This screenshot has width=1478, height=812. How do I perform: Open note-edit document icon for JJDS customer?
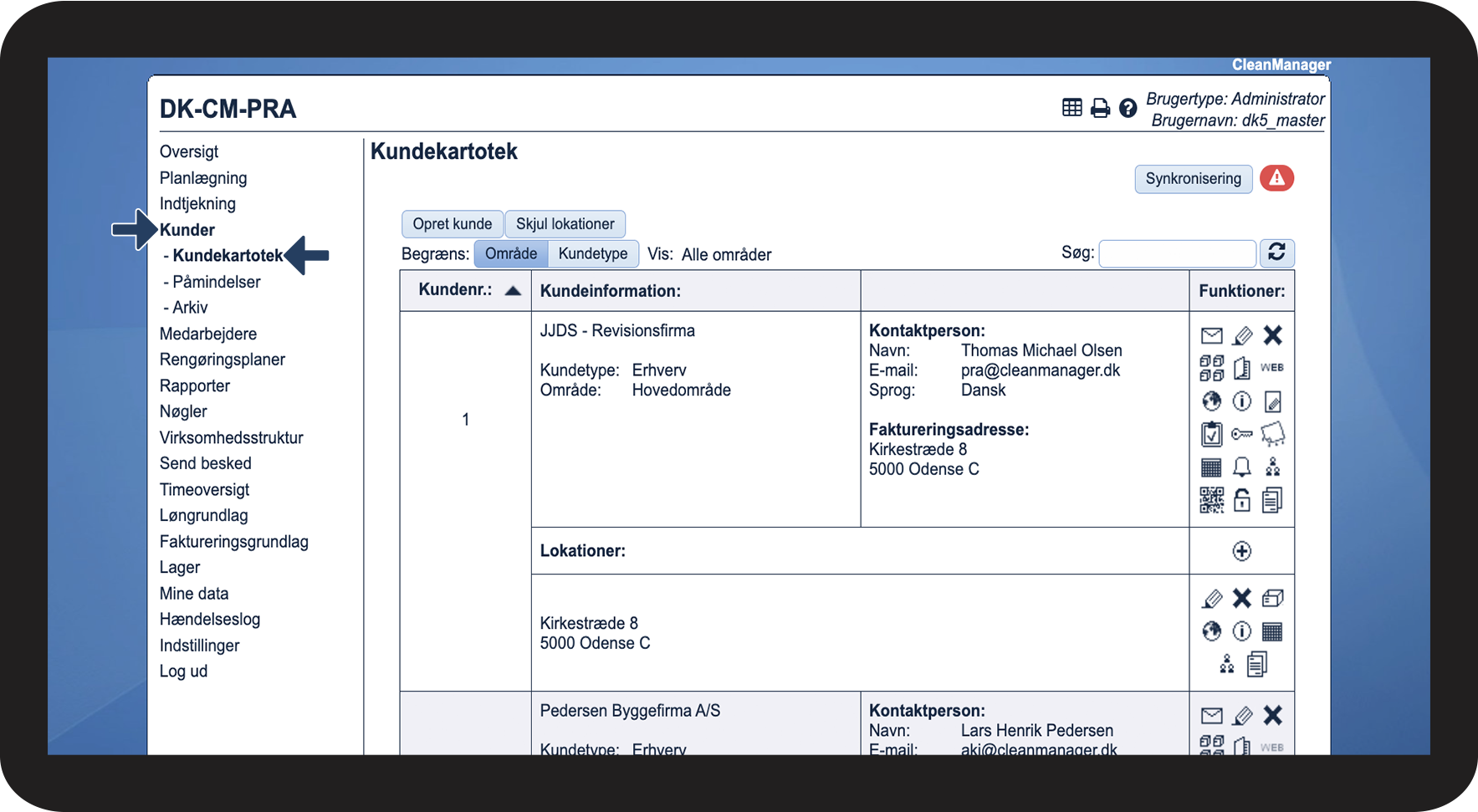[x=1273, y=402]
